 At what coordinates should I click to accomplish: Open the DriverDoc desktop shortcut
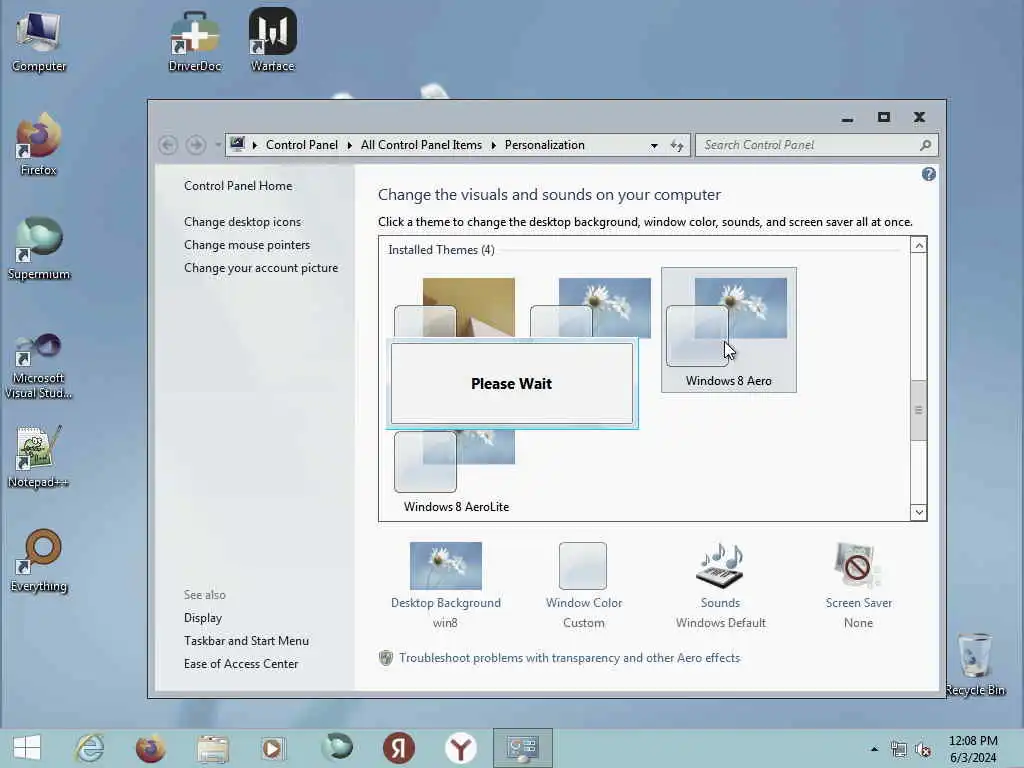pyautogui.click(x=195, y=42)
